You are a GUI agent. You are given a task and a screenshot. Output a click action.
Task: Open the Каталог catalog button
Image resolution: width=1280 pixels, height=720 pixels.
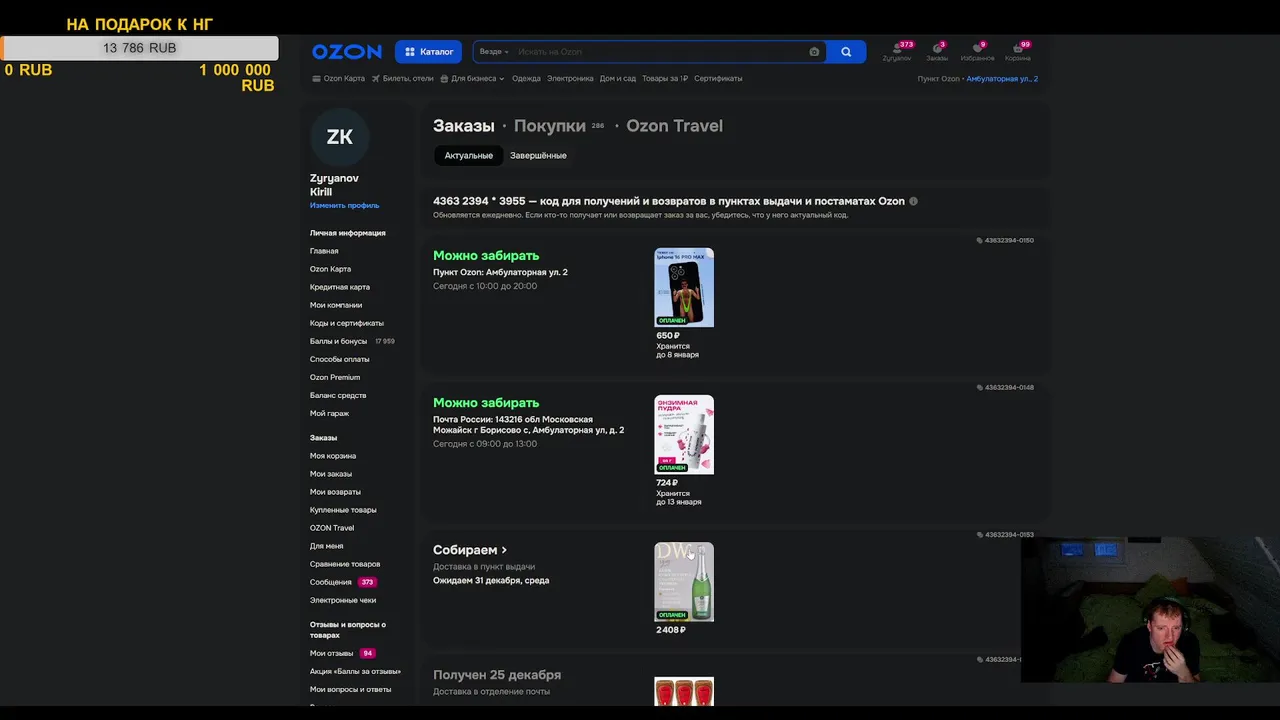[428, 52]
